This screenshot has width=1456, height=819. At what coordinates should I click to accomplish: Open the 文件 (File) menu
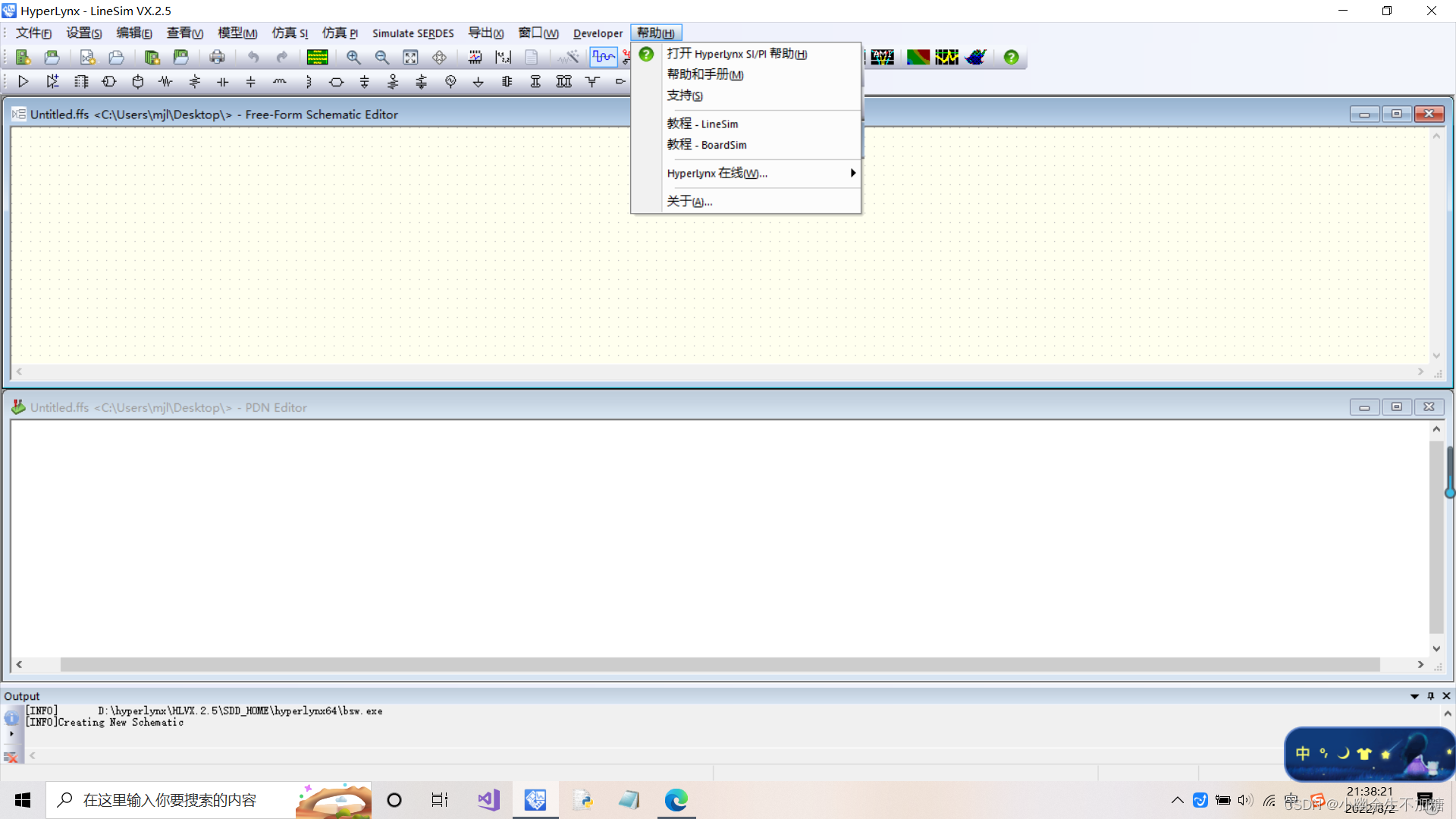coord(34,33)
